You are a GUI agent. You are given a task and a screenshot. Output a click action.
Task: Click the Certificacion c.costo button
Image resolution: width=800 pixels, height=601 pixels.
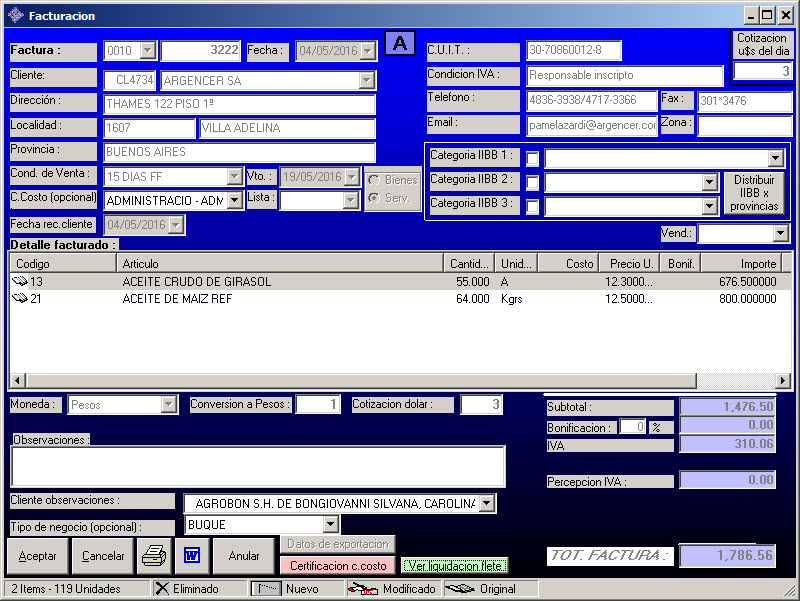coord(338,565)
